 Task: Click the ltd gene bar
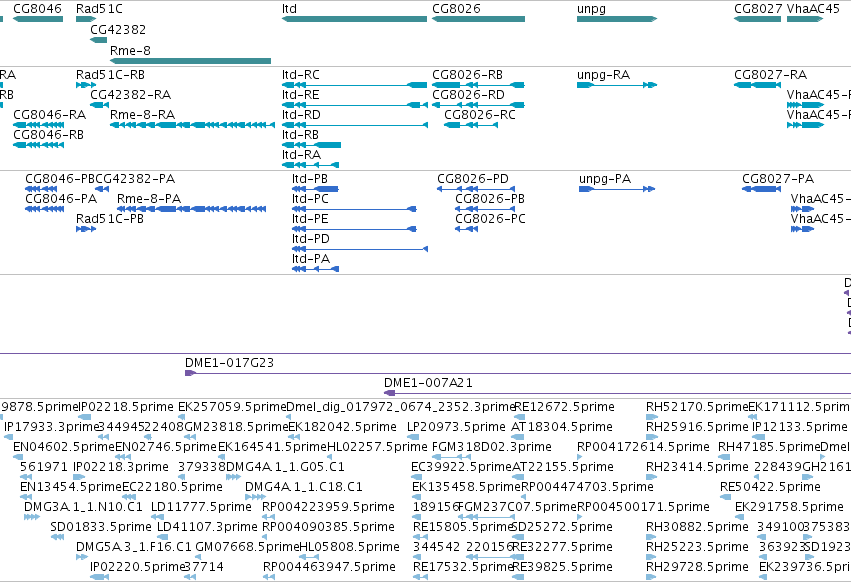point(354,19)
